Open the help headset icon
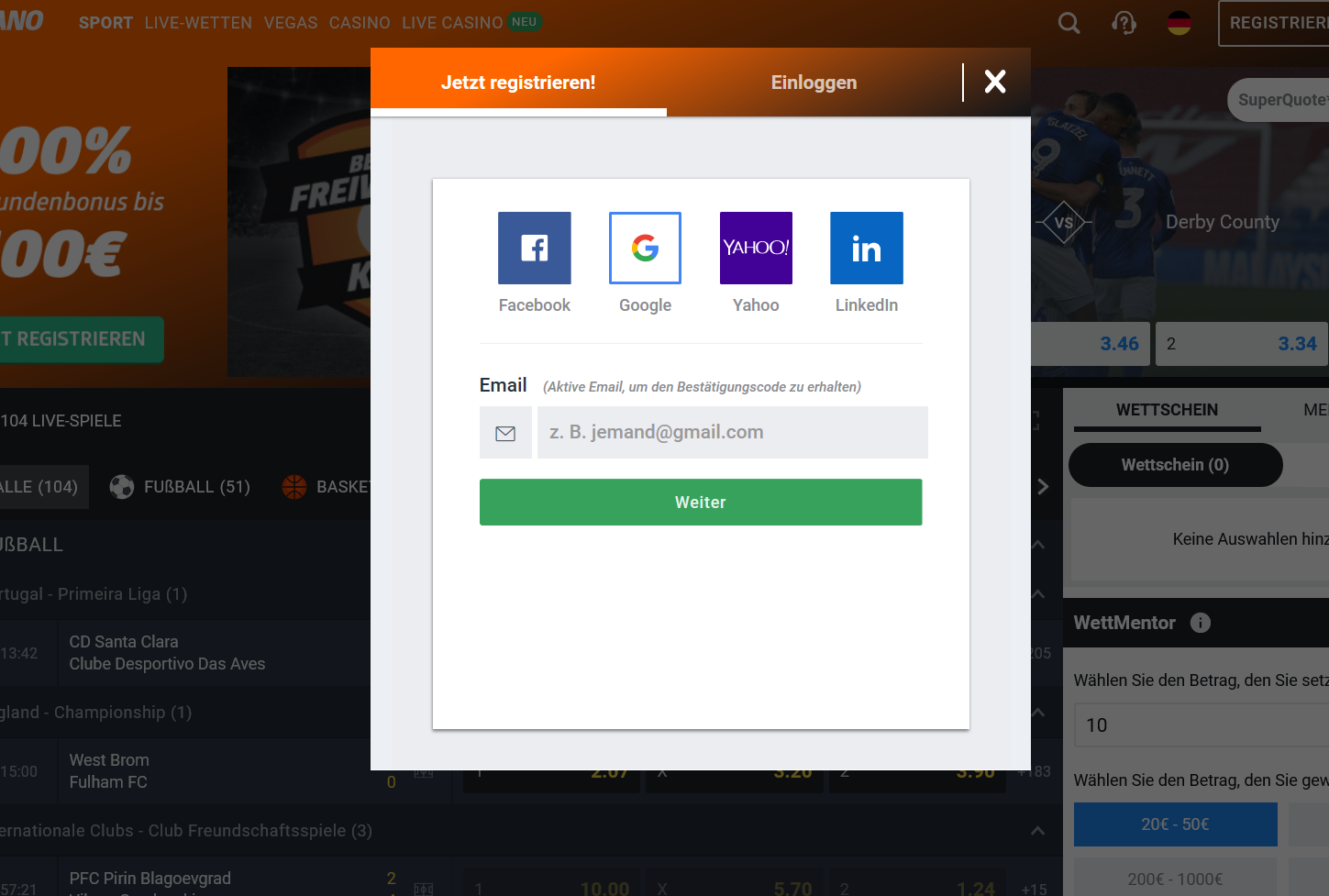 [1124, 23]
